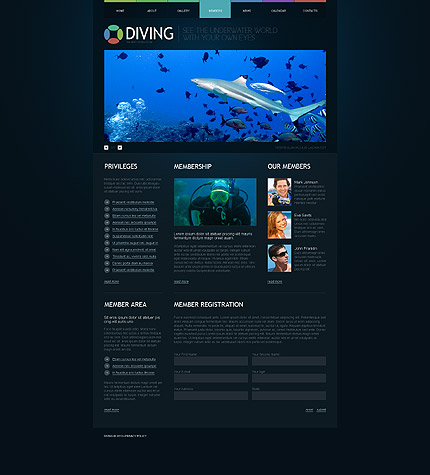Focus the Your E-mail input field
The height and width of the screenshot is (475, 430).
(211, 378)
